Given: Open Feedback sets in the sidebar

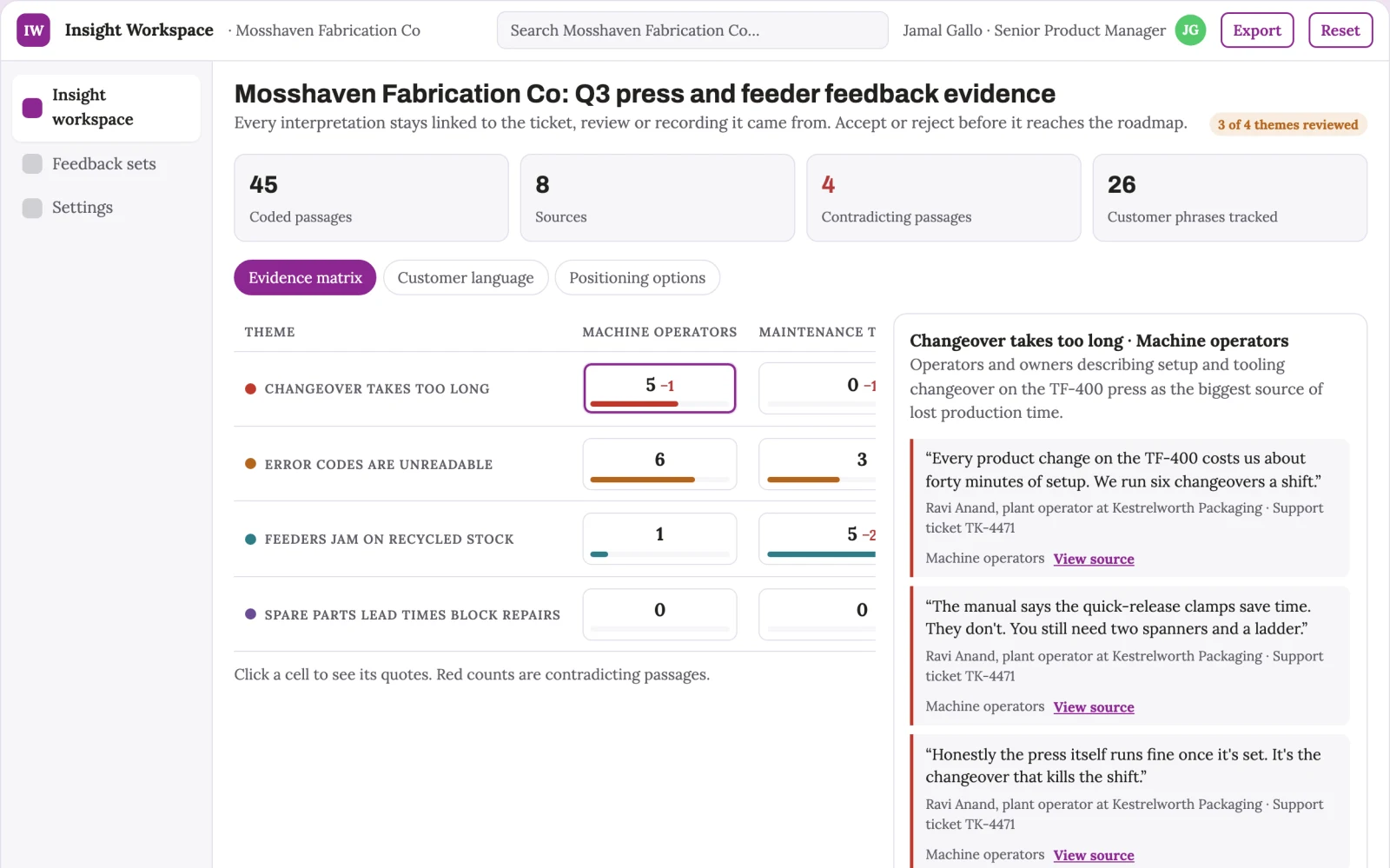Looking at the screenshot, I should tap(106, 164).
